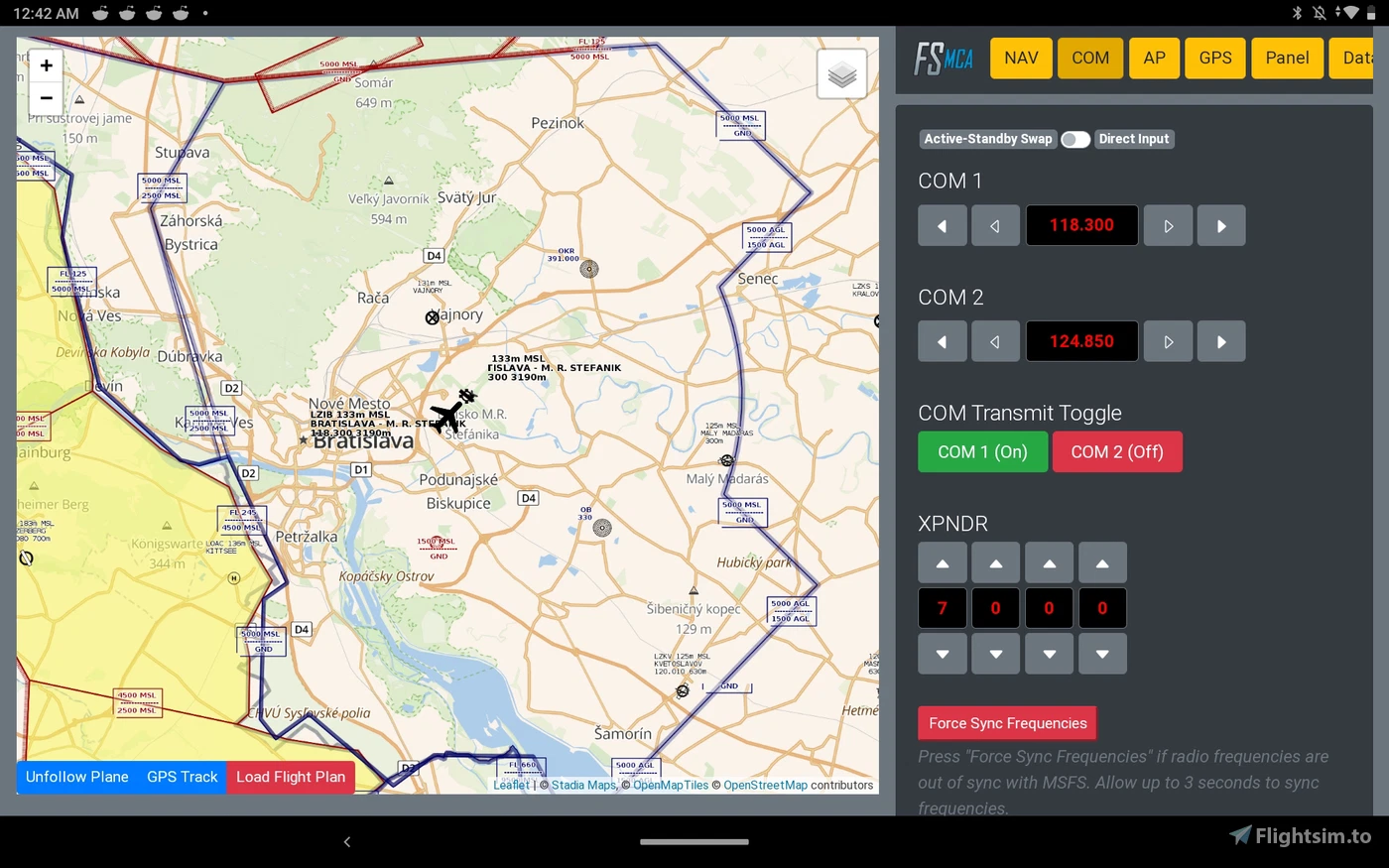The image size is (1389, 868).
Task: Open the map layers selector
Action: click(841, 72)
